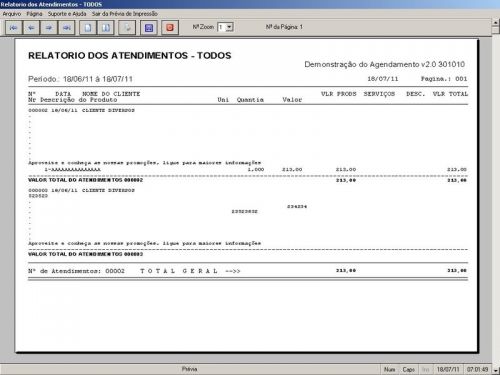Click the vertical scrollbar down arrow
This screenshot has height=375, width=500.
point(496,370)
